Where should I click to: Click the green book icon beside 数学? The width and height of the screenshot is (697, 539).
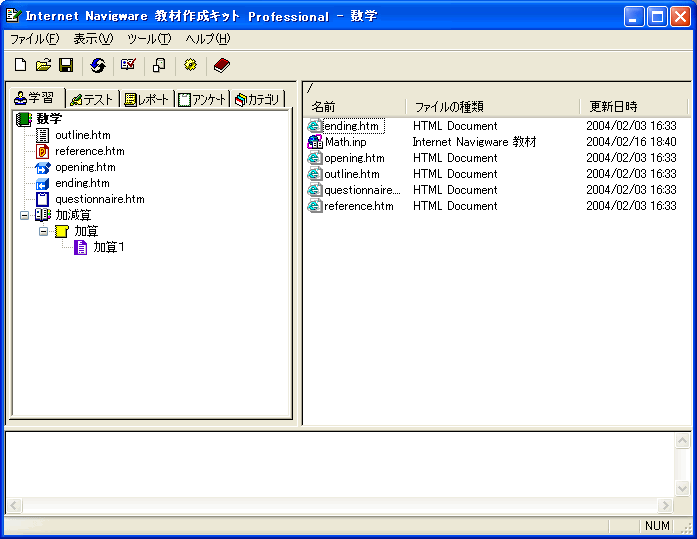click(24, 119)
